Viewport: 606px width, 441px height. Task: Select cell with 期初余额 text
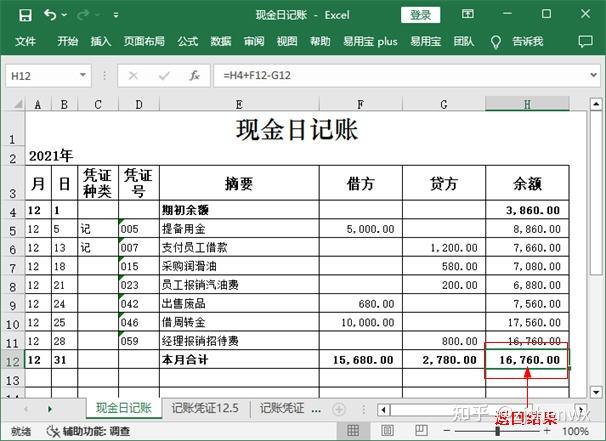pyautogui.click(x=238, y=211)
